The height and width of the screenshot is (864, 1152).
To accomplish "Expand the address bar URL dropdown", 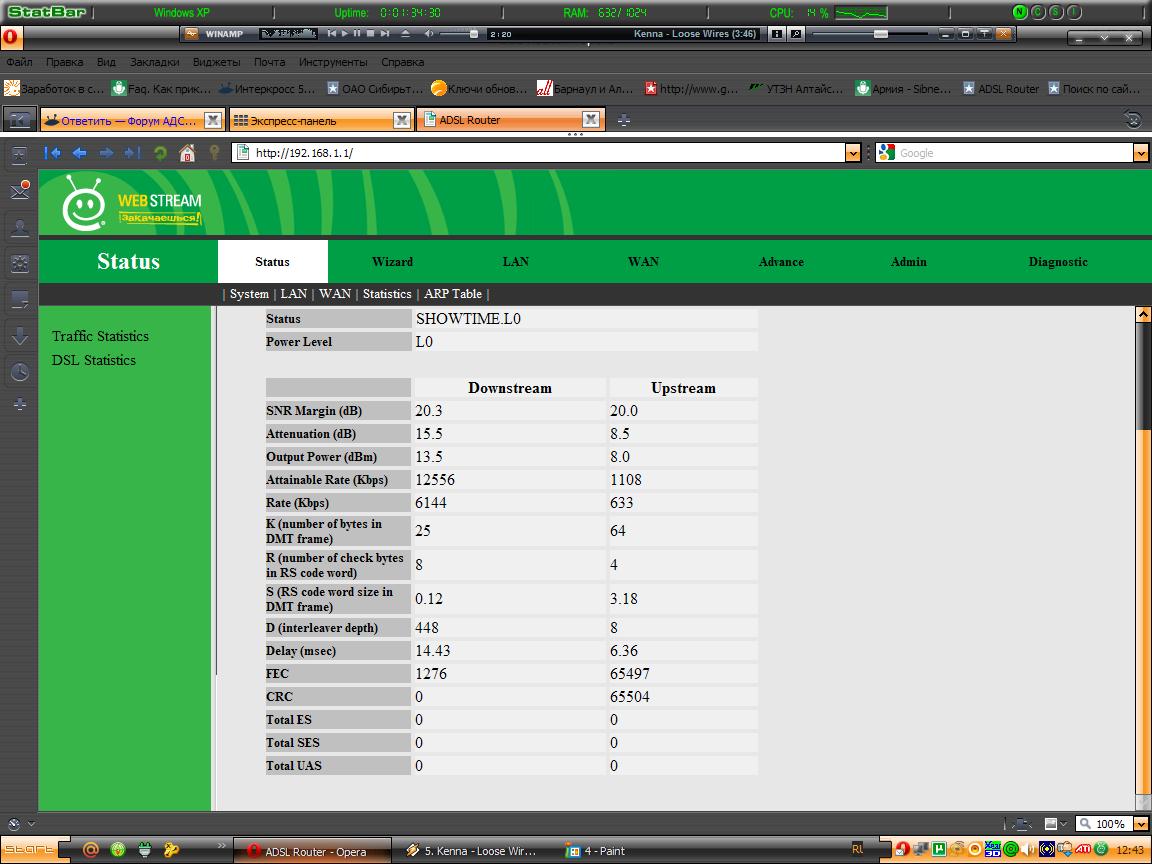I will [852, 153].
